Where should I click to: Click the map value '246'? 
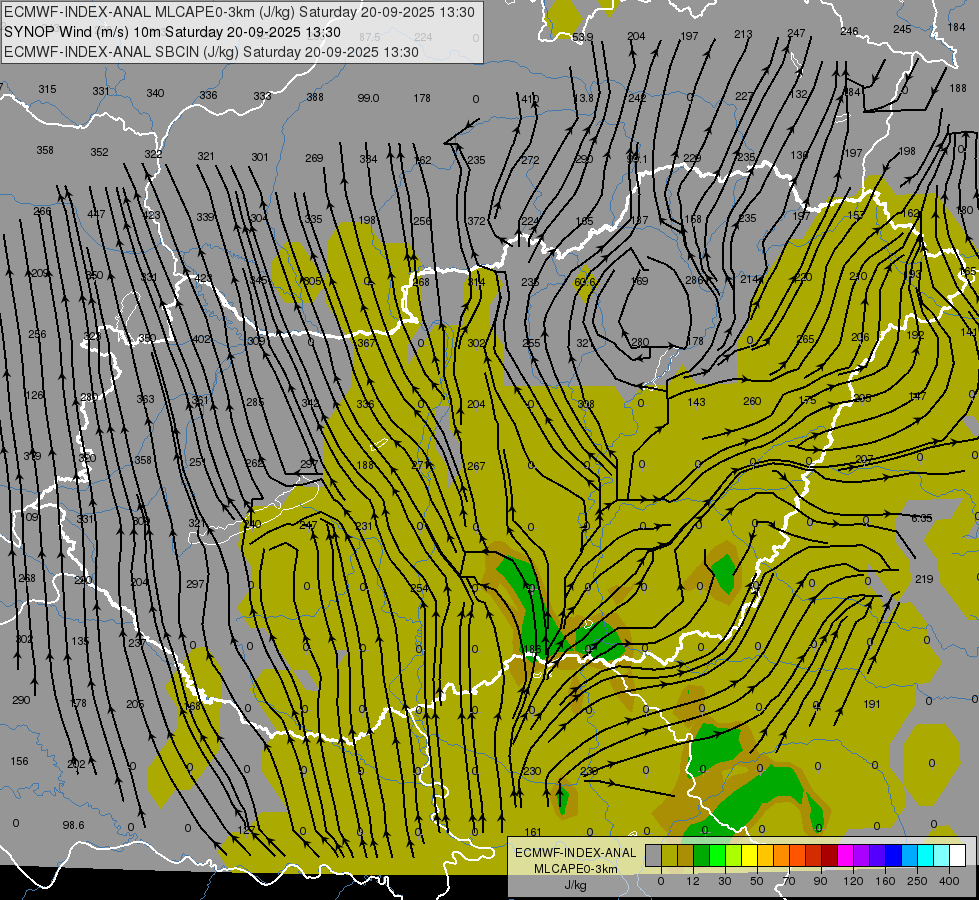pos(849,31)
